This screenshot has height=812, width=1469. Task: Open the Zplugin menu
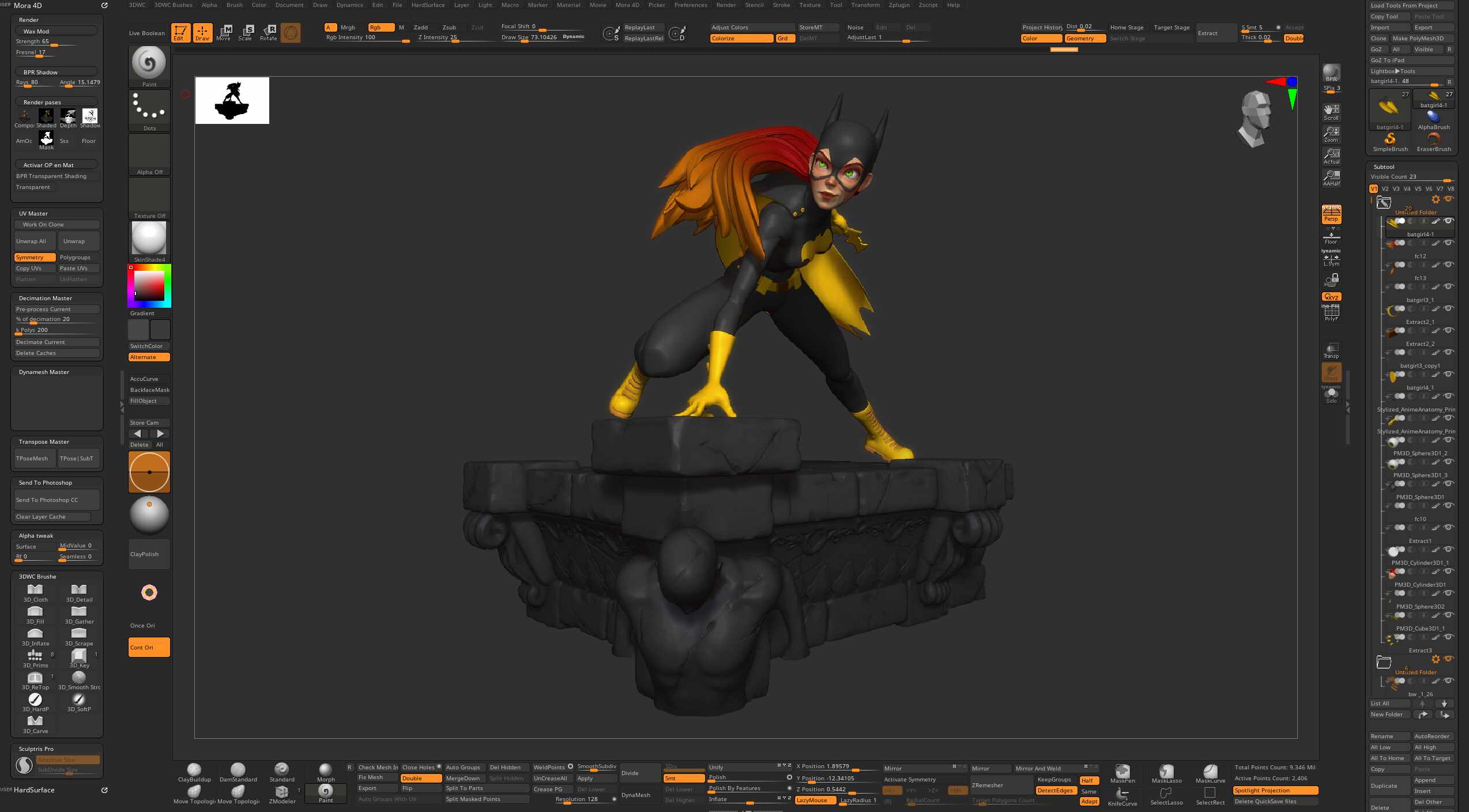click(x=899, y=5)
